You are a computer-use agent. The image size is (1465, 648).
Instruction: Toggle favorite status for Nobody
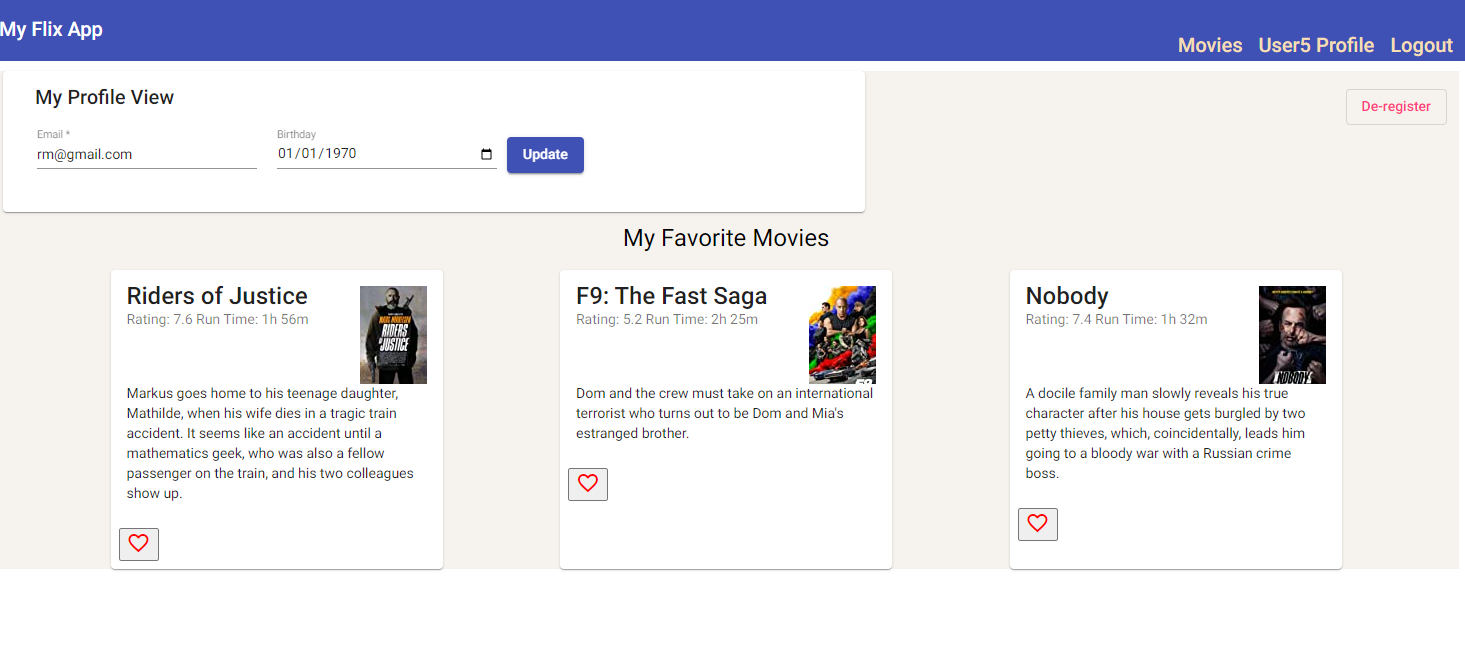(x=1037, y=524)
